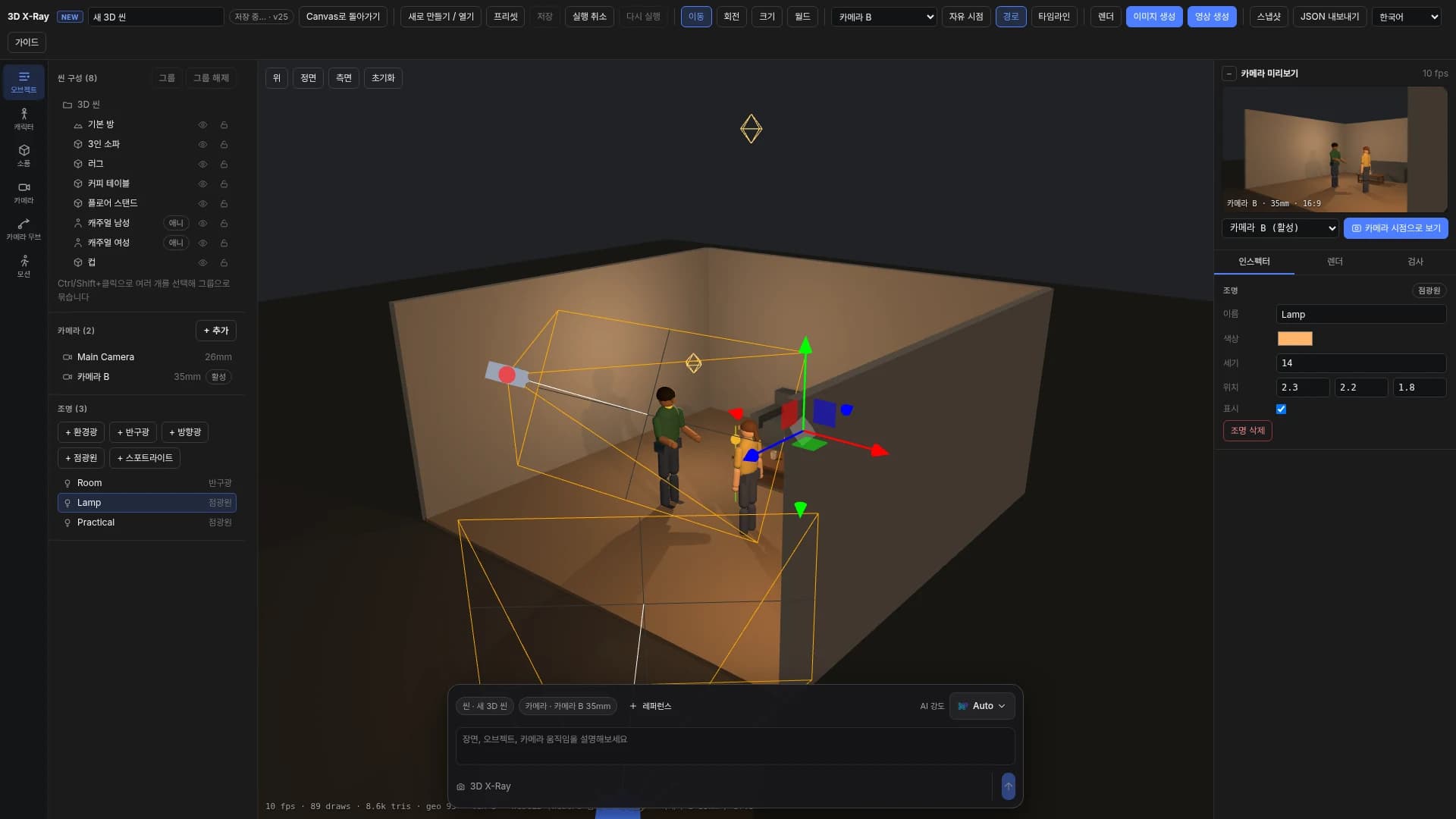Hide the 3인 소파 object with eye icon

202,144
